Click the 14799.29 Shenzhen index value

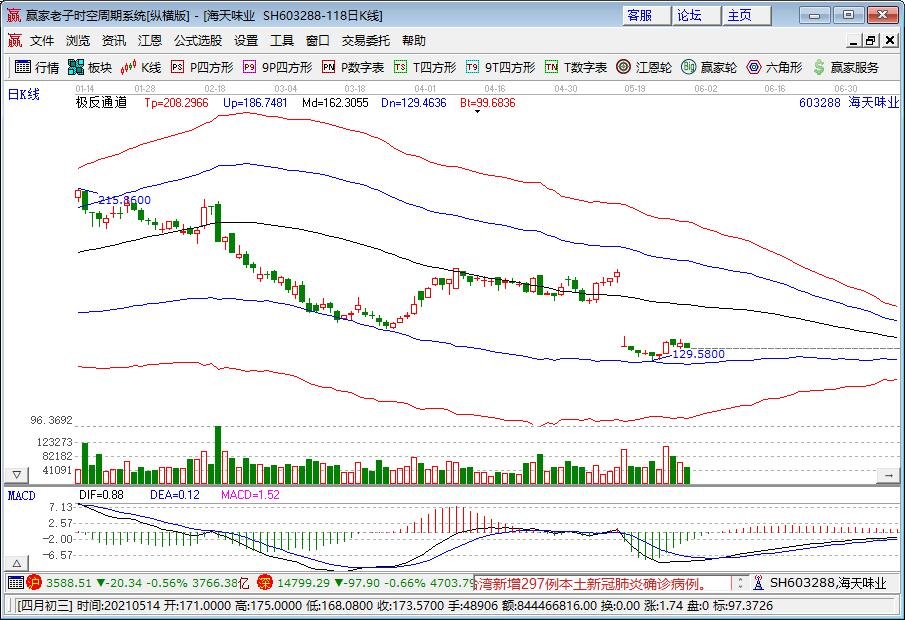click(x=303, y=583)
